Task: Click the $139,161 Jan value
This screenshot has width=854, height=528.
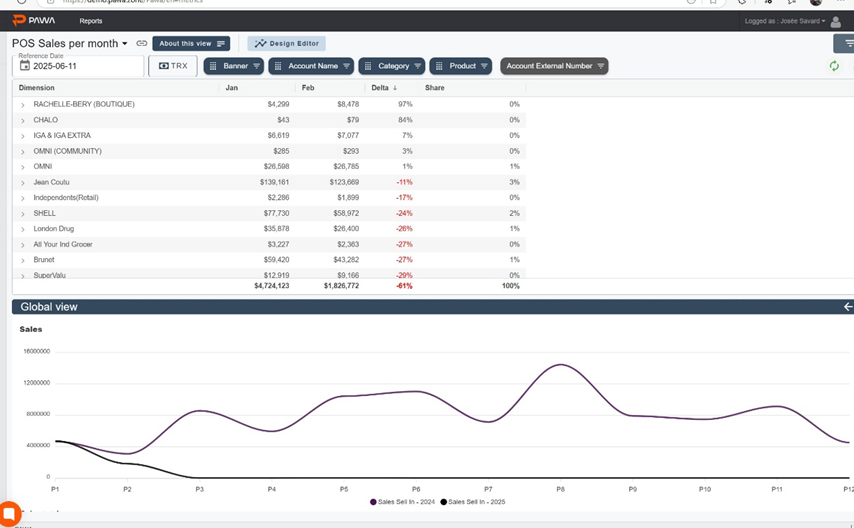Action: pyautogui.click(x=274, y=182)
